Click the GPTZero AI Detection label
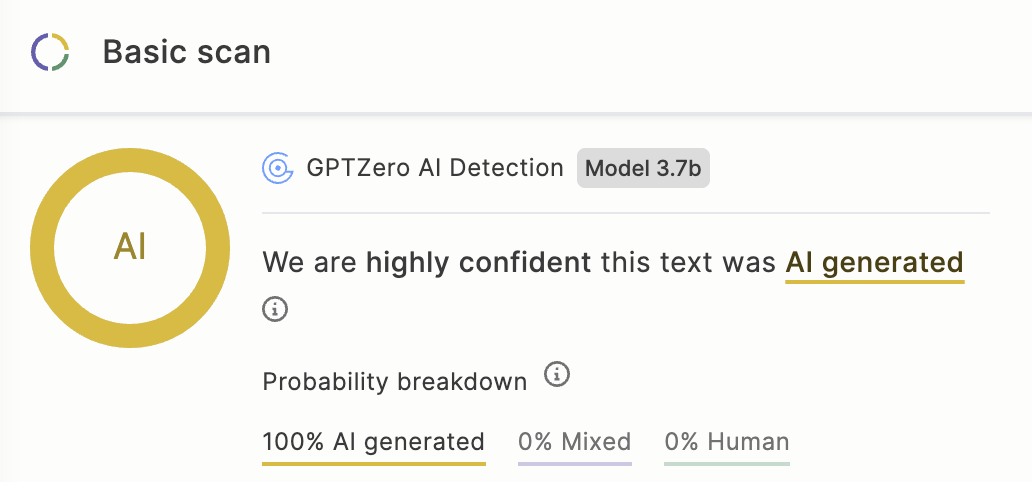This screenshot has width=1032, height=482. tap(435, 169)
